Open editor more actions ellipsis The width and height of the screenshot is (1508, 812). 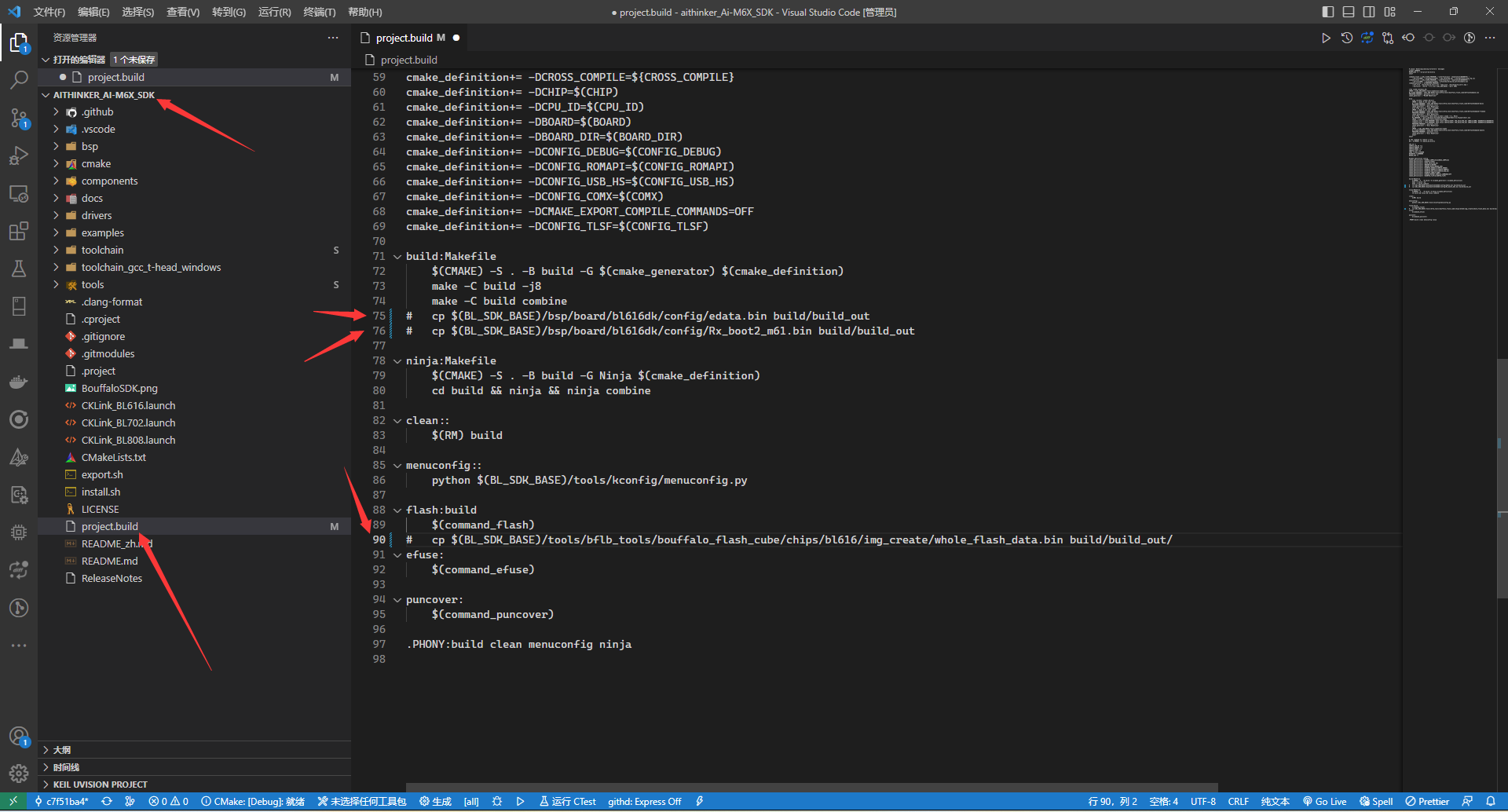(1490, 38)
